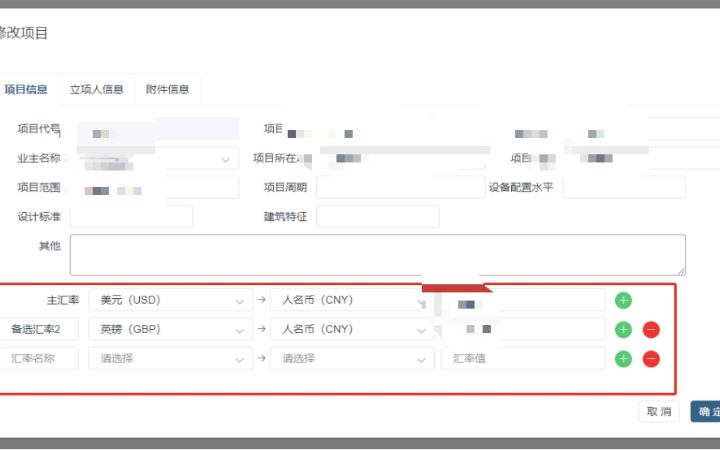
Task: Click the green plus icon in 主汇率 row
Action: point(623,300)
